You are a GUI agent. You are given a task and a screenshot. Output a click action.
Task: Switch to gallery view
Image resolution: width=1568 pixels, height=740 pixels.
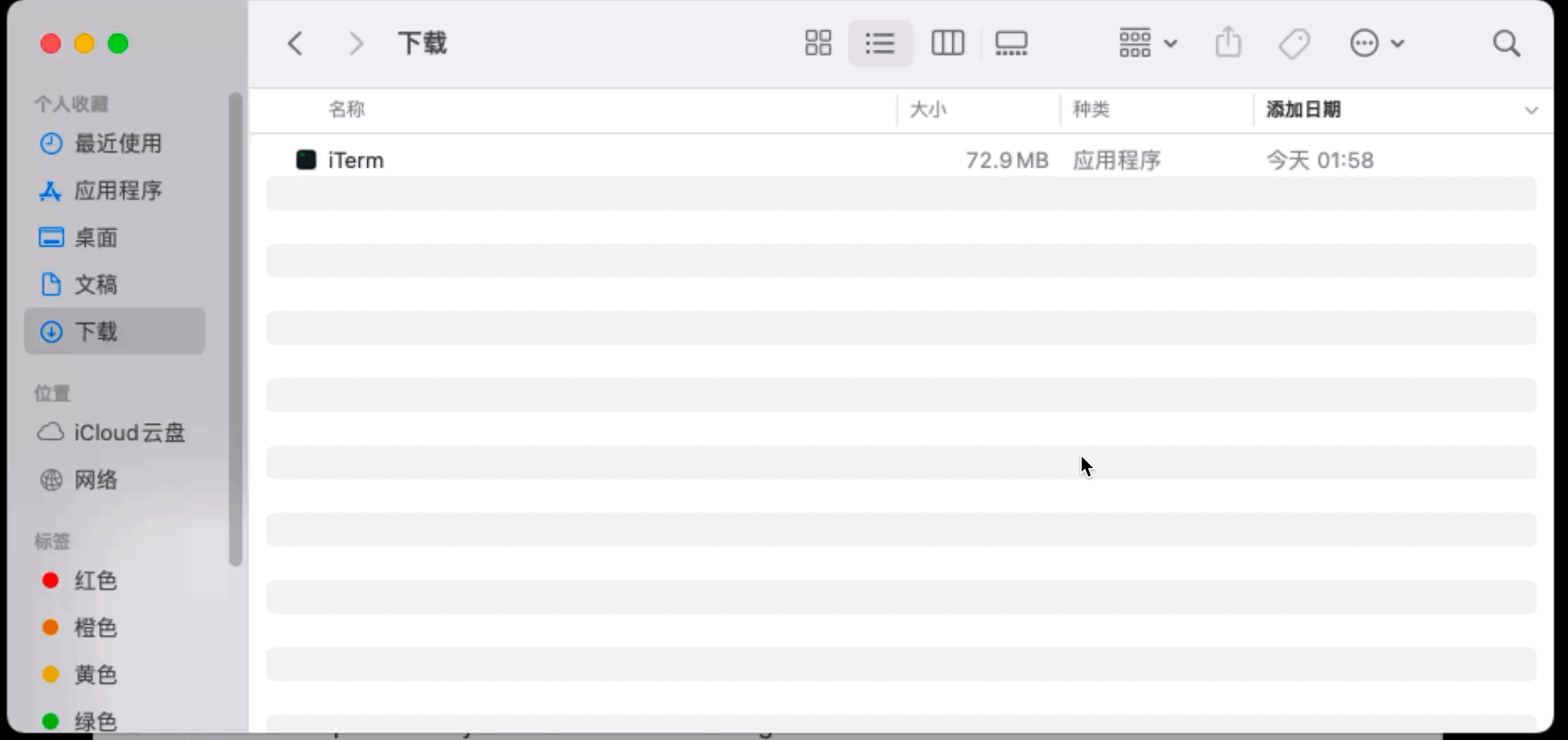click(x=1011, y=43)
